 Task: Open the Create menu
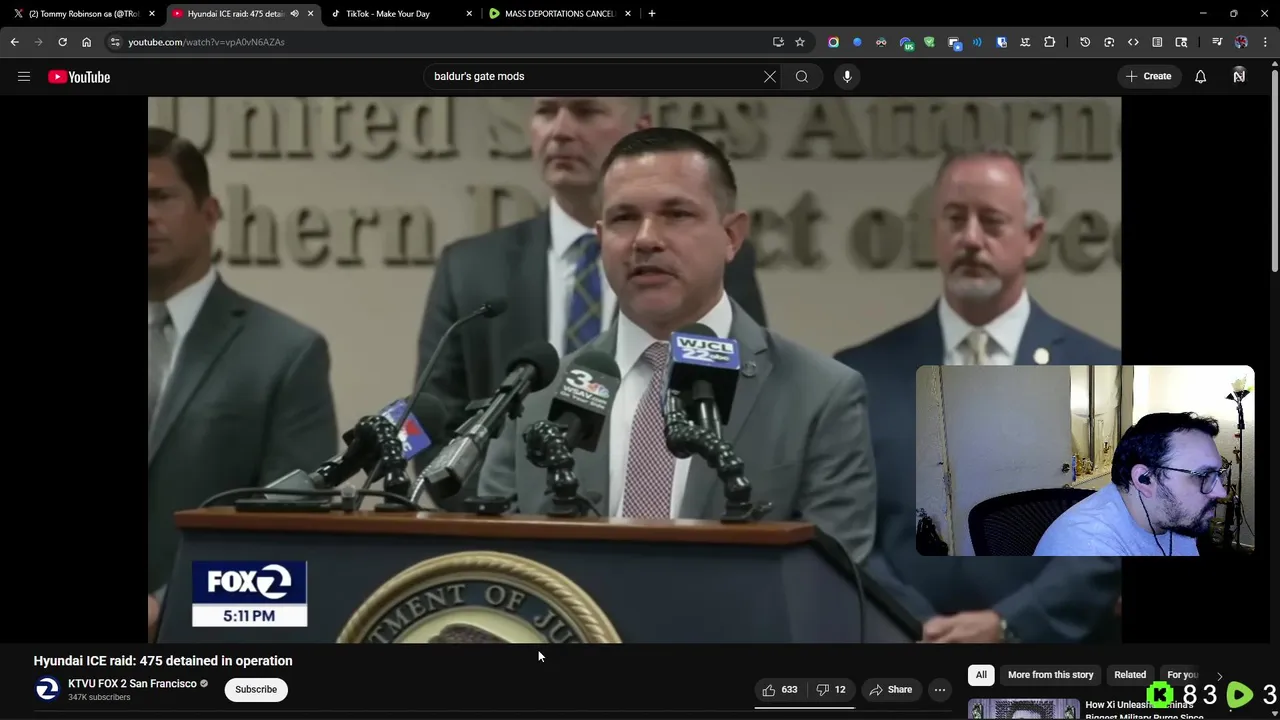pos(1148,76)
